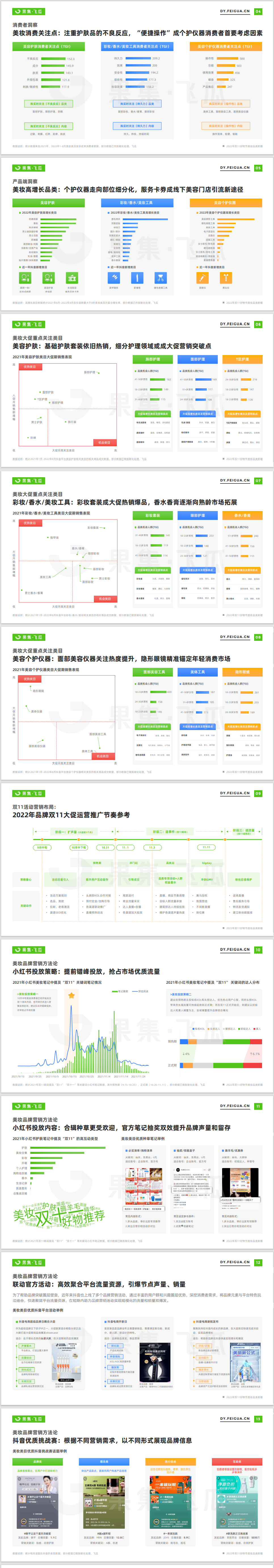This screenshot has height=1568, width=274.
Task: Click the third green icon under 美容护肤 on page 05
Action: 72,278
